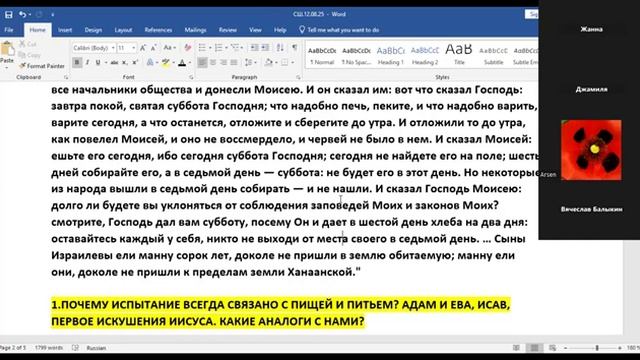Open the Undo history dropdown arrow

point(30,15)
